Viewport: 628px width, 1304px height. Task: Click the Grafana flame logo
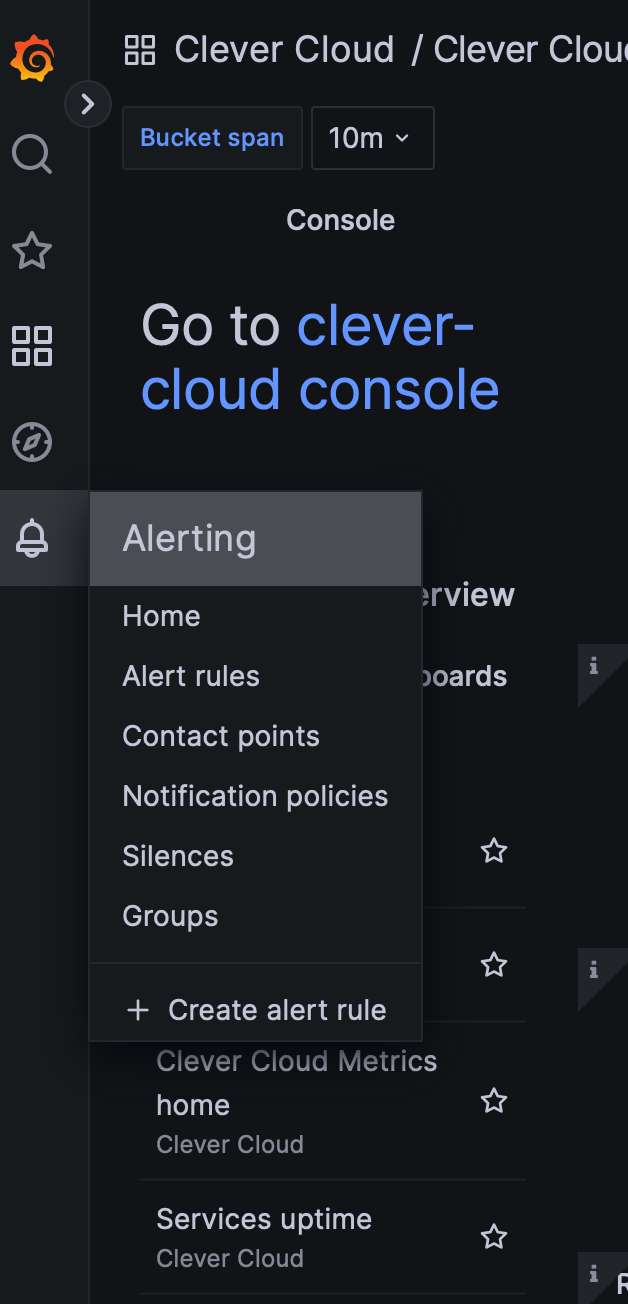click(32, 57)
